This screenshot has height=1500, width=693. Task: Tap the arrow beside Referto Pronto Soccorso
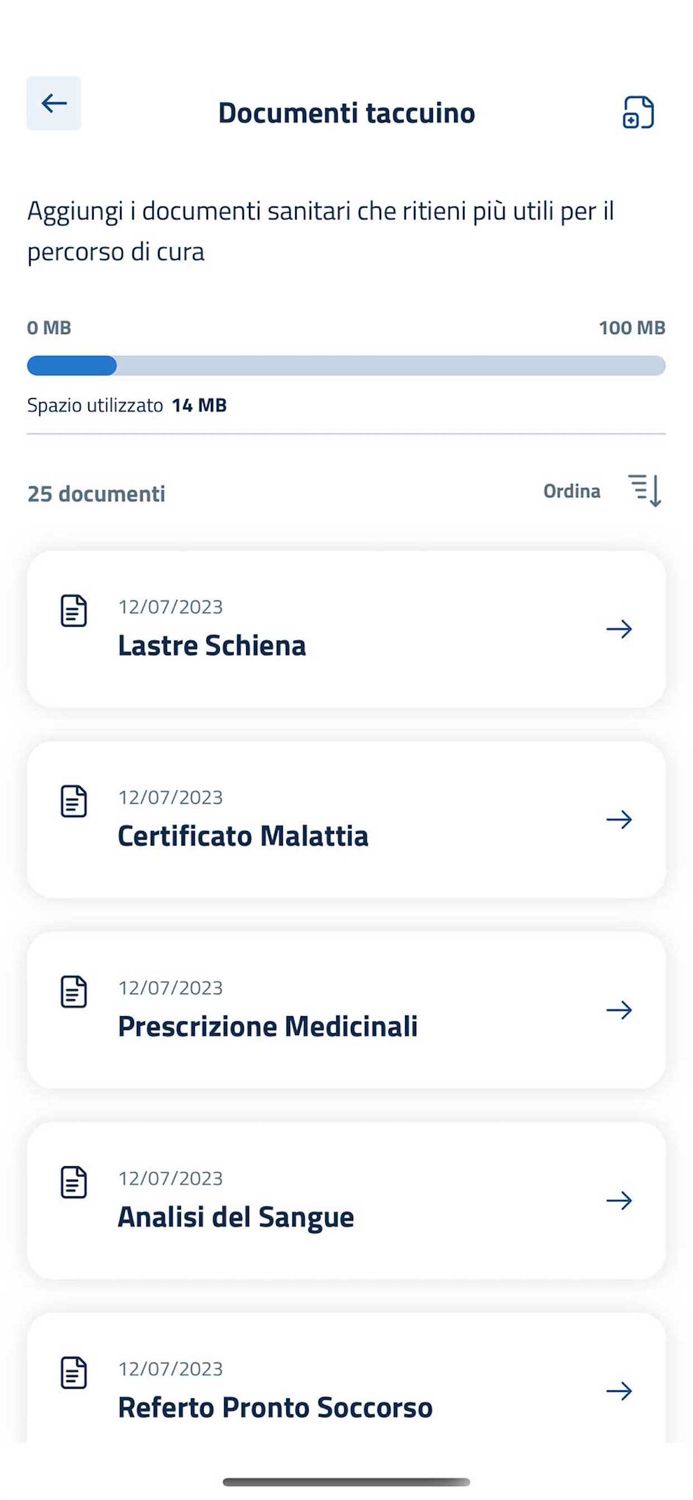(x=619, y=1391)
